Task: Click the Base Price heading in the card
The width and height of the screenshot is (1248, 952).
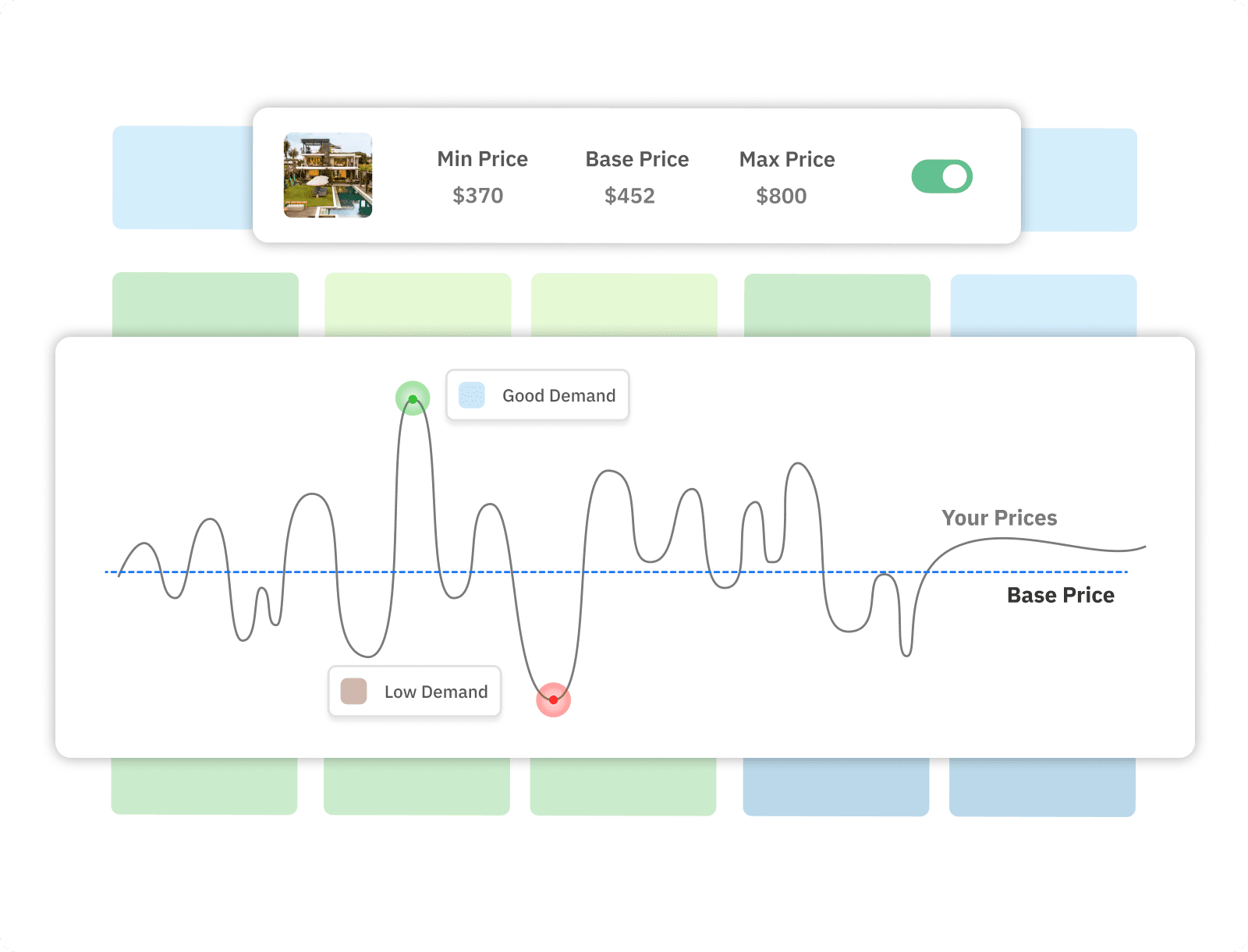Action: [x=637, y=159]
